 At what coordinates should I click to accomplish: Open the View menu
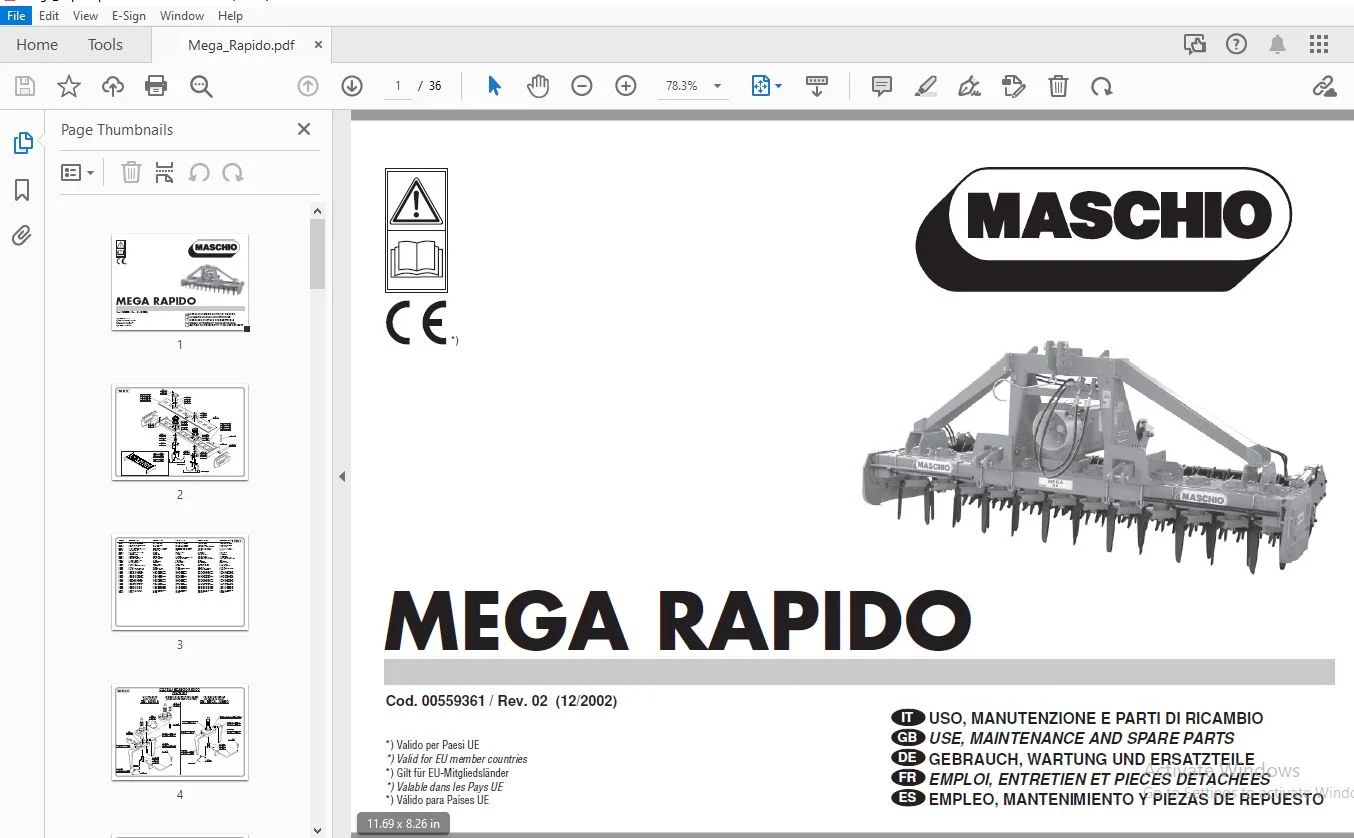(86, 16)
